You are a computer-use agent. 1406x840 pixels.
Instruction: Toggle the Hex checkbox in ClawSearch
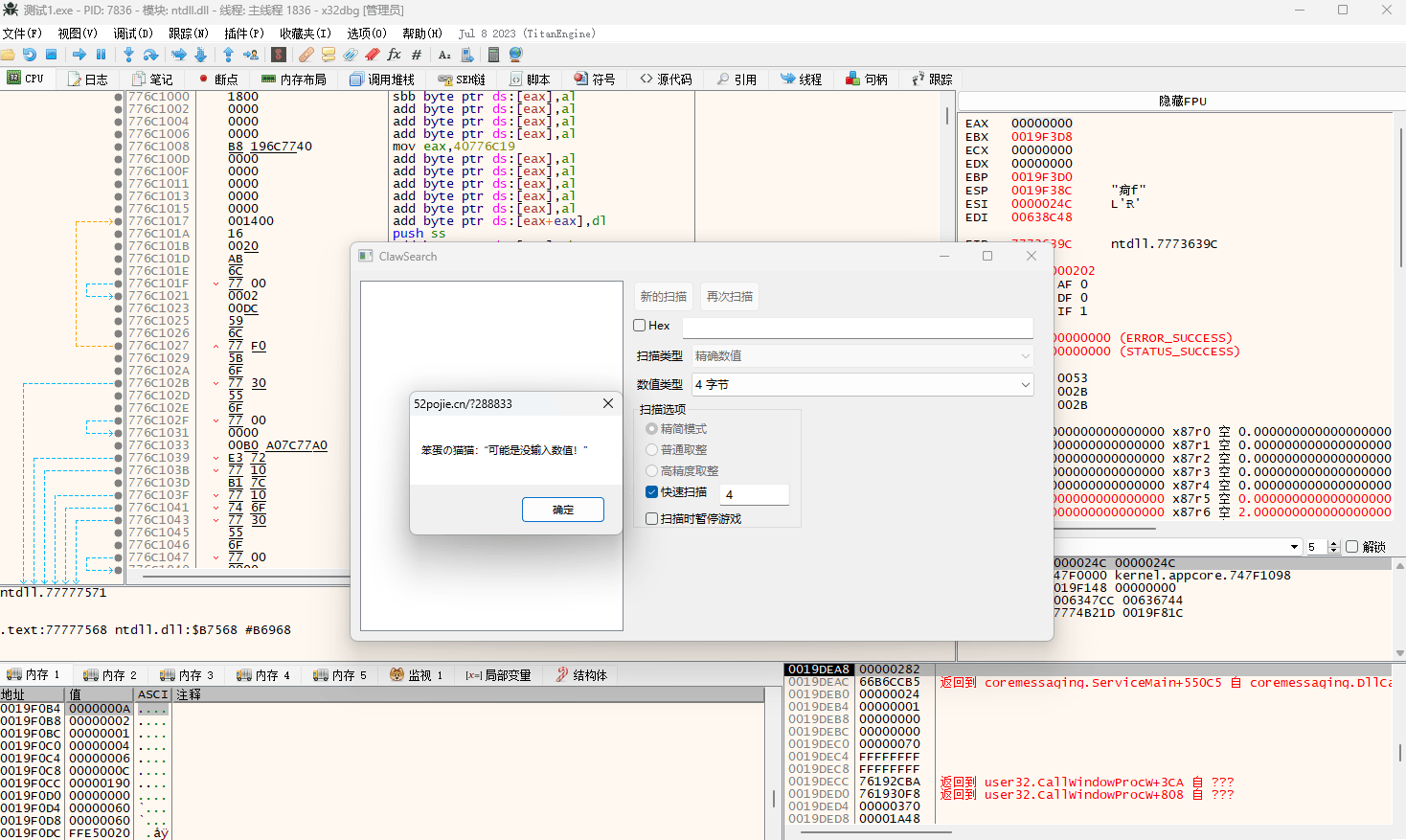[640, 326]
